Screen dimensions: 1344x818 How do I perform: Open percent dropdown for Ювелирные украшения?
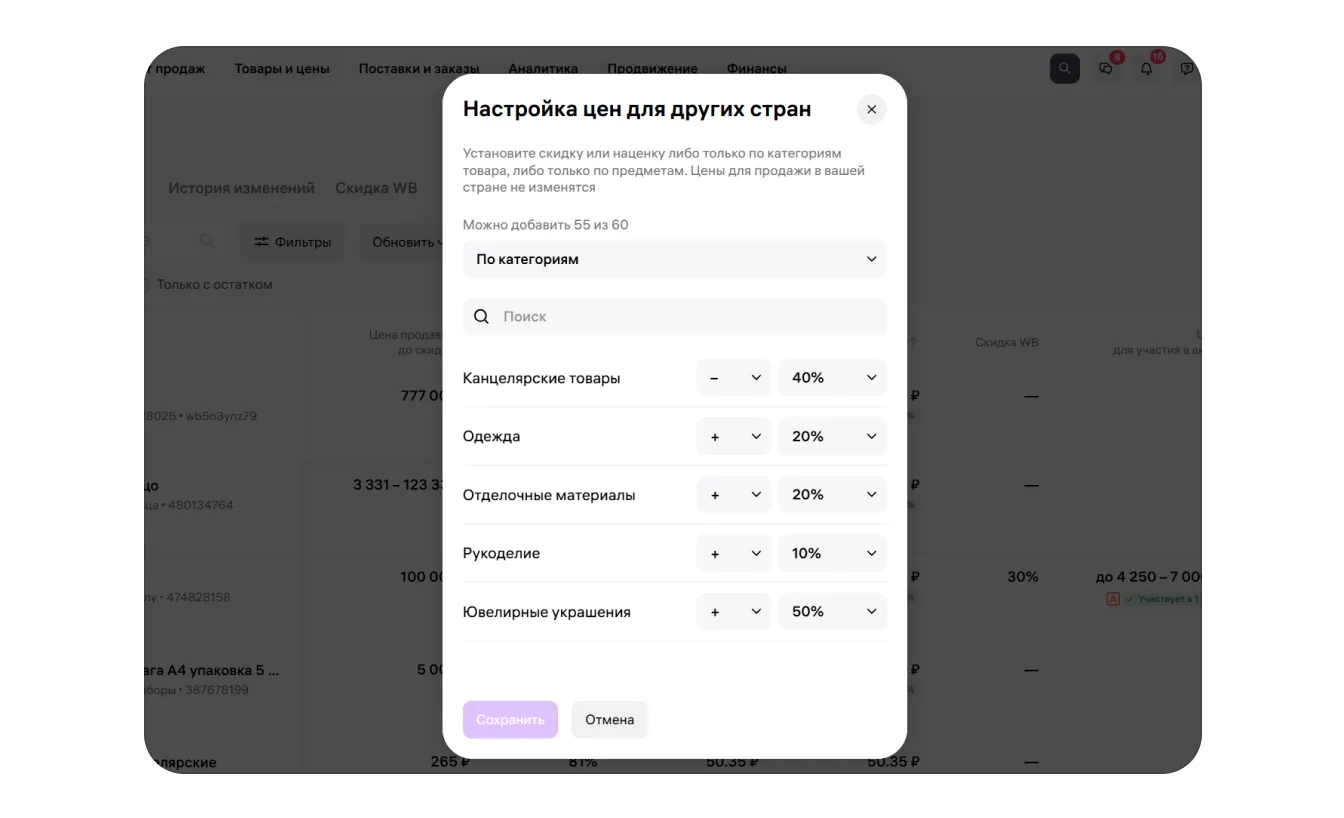coord(832,612)
